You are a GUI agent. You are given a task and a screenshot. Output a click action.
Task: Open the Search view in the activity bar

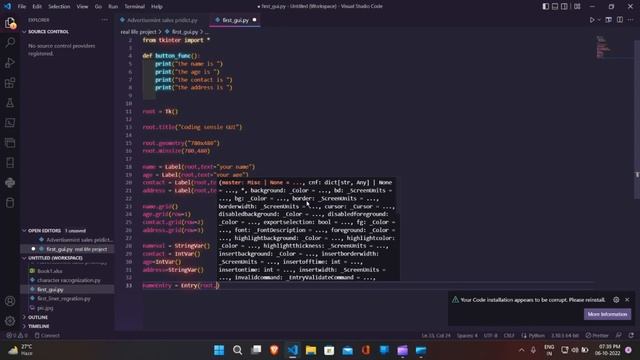(10, 42)
